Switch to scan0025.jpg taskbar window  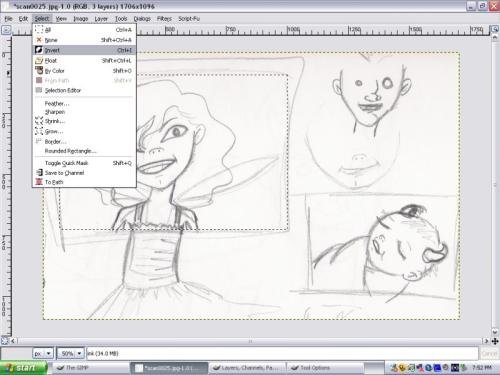pos(169,368)
